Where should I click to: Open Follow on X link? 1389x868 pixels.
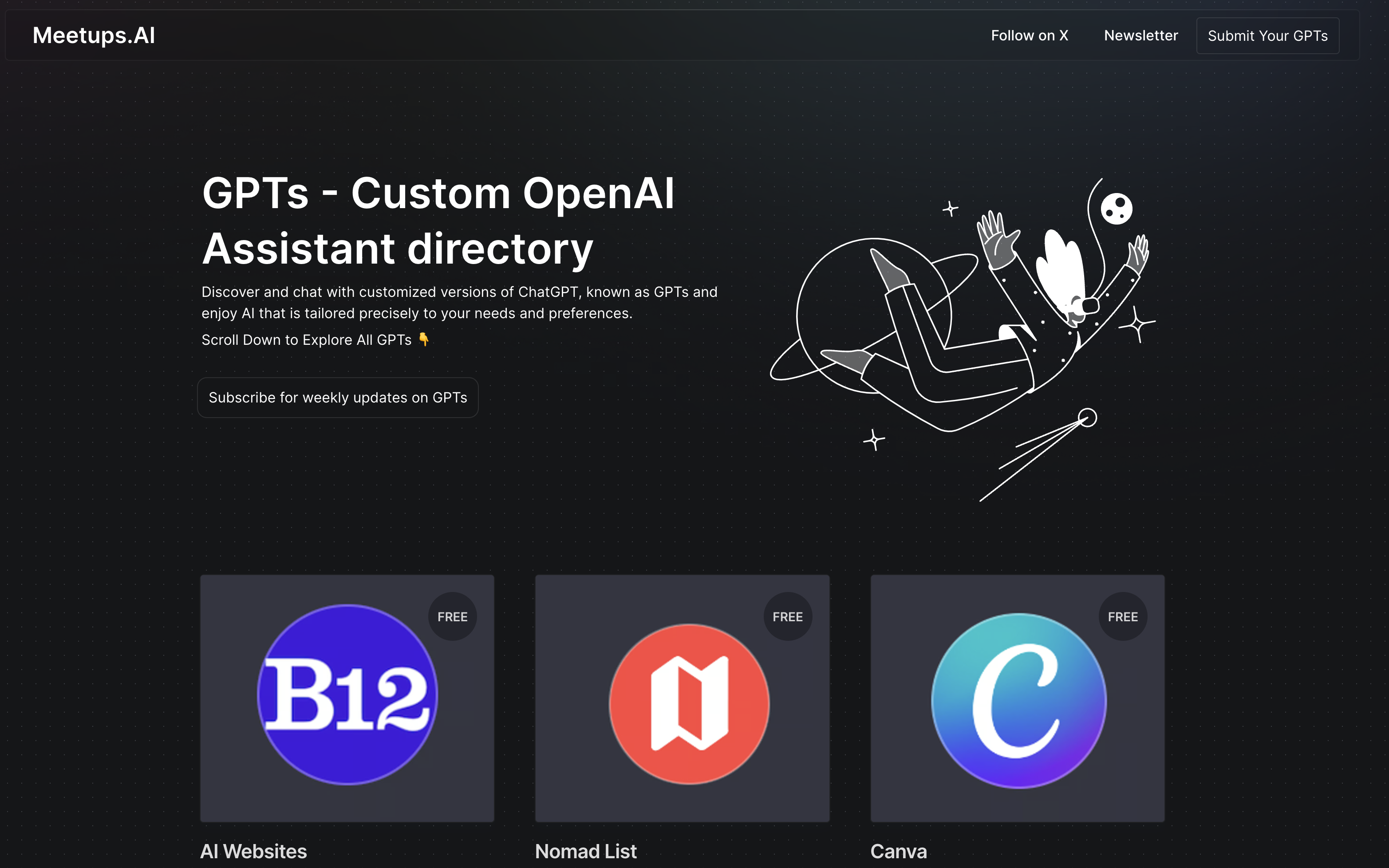point(1029,36)
